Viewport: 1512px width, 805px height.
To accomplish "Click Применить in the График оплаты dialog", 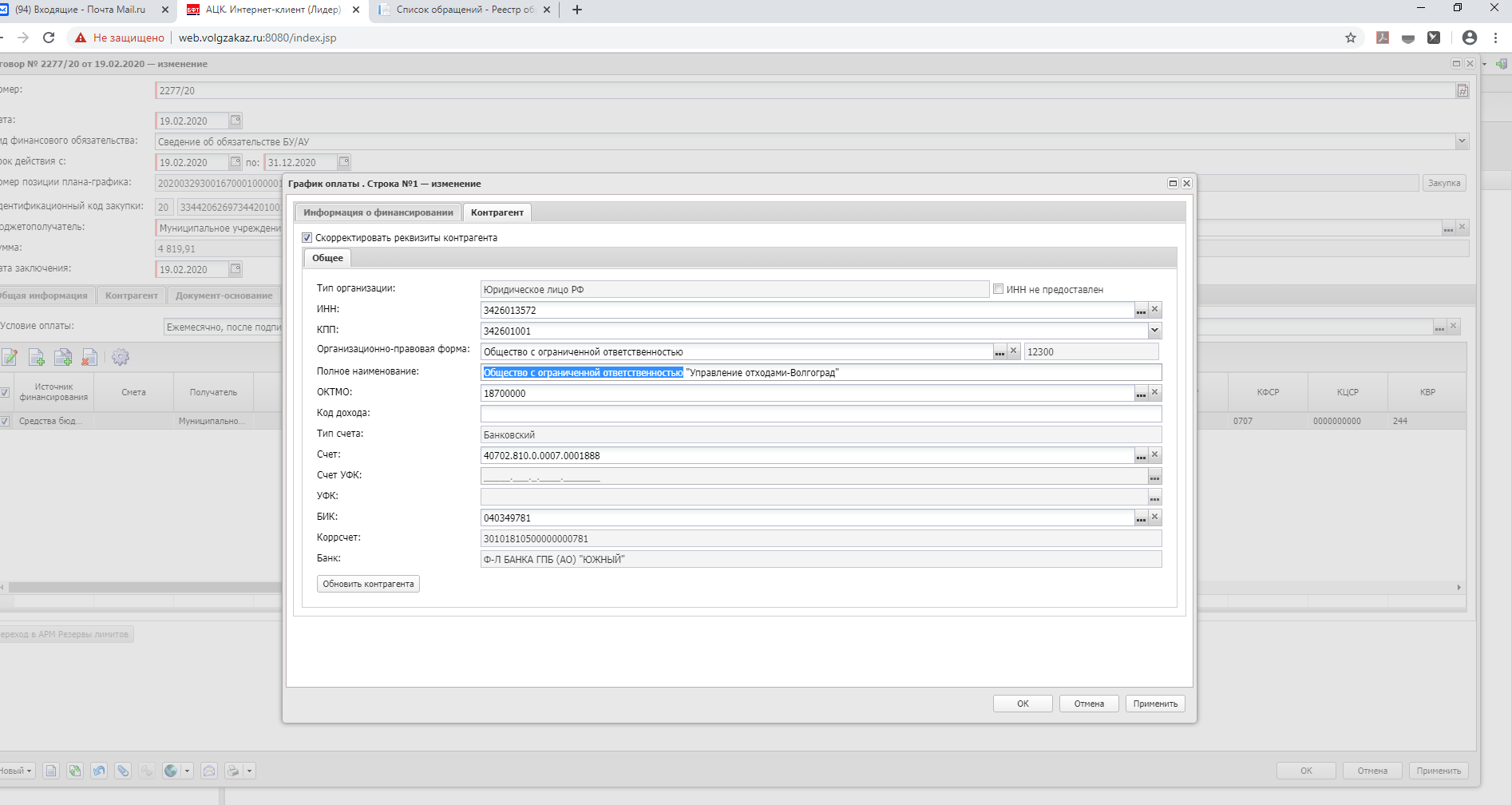I will [x=1155, y=704].
